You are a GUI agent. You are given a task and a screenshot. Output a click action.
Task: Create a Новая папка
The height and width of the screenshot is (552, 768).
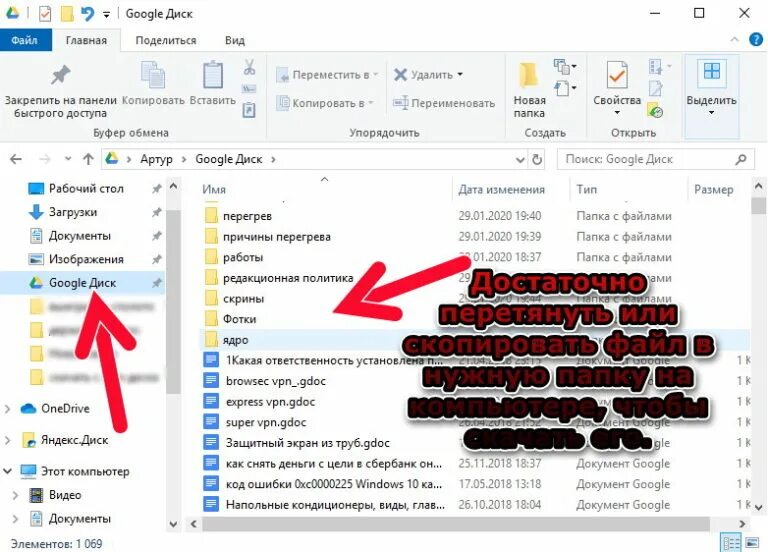(529, 88)
